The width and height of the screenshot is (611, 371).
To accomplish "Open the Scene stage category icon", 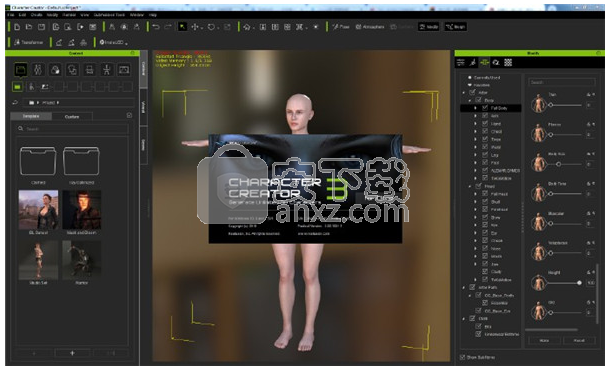I will pos(124,70).
